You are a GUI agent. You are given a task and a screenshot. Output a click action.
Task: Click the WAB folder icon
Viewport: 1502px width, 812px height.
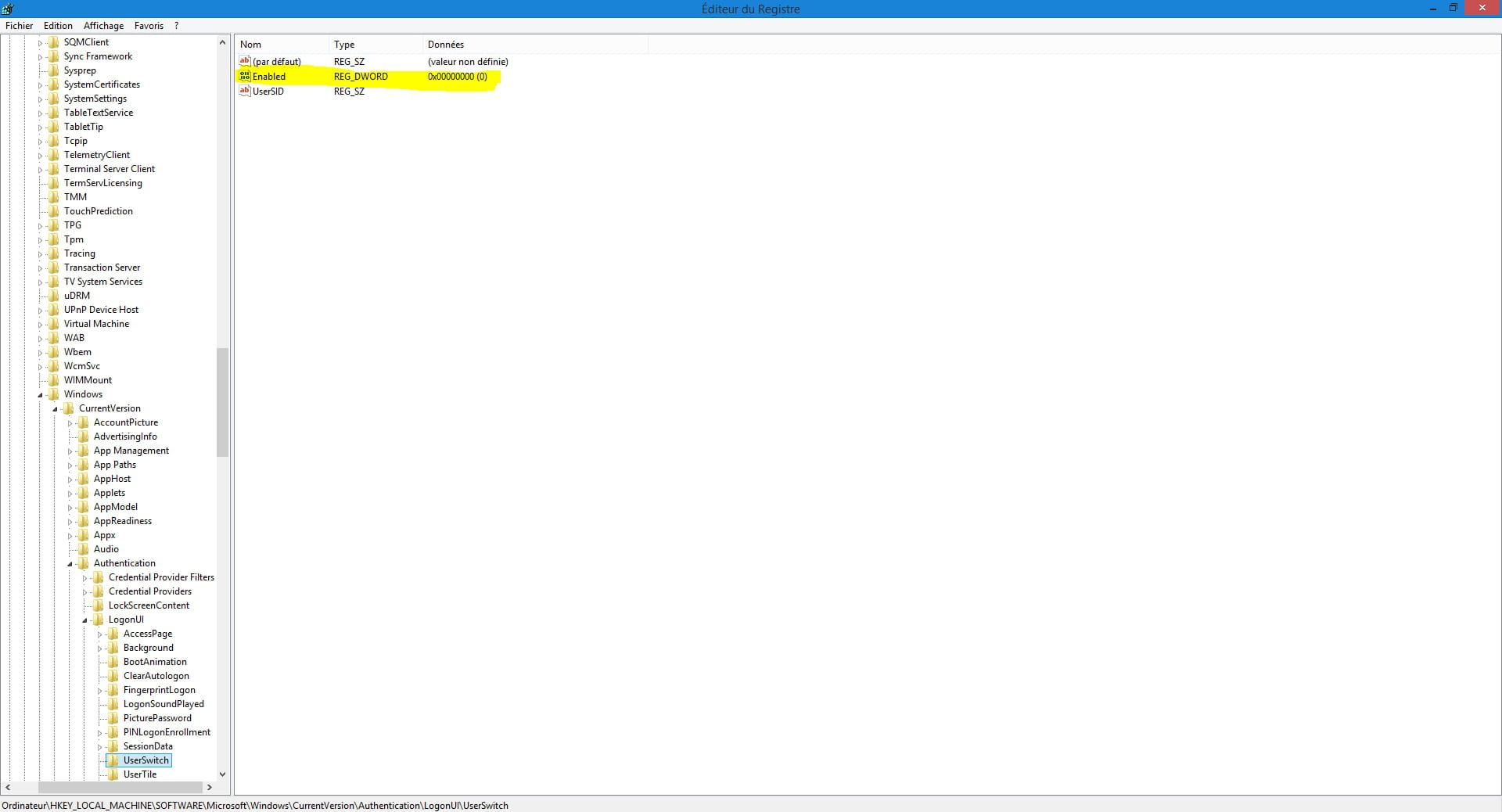pyautogui.click(x=53, y=338)
